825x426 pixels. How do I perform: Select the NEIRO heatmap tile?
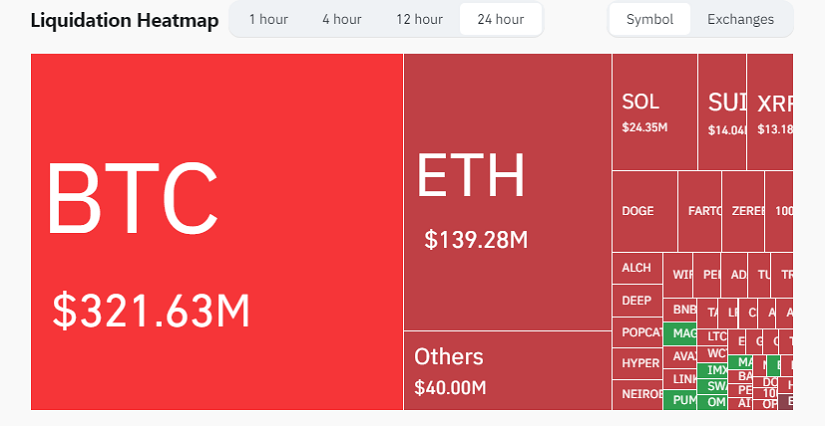(636, 394)
